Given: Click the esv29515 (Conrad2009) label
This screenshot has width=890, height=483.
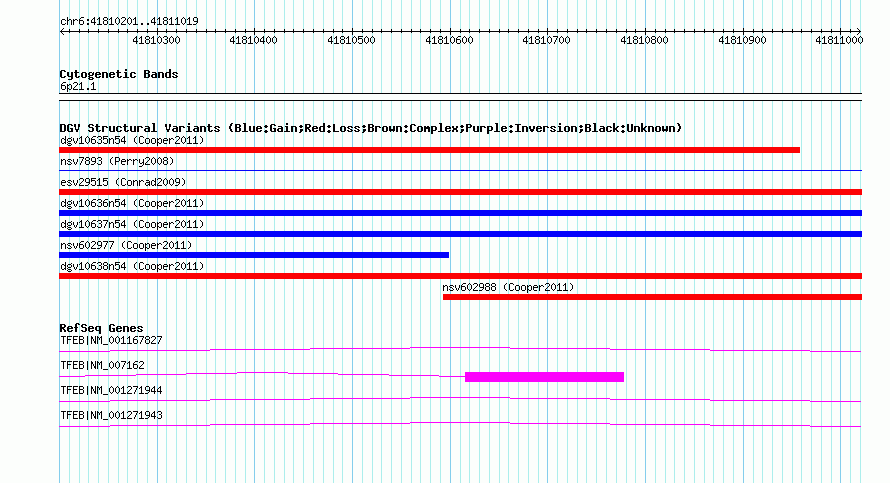Looking at the screenshot, I should [x=123, y=182].
